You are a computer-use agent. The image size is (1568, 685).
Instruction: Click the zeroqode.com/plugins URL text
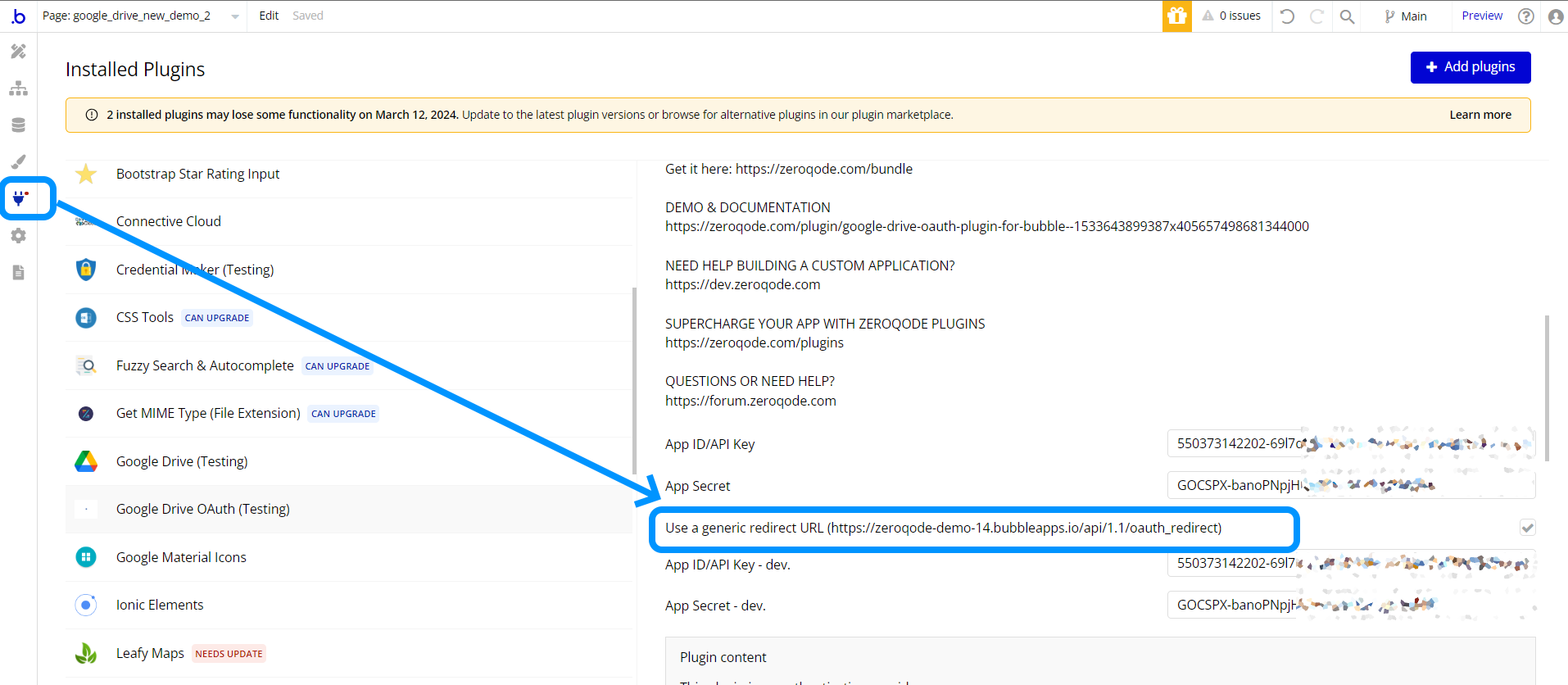tap(755, 342)
